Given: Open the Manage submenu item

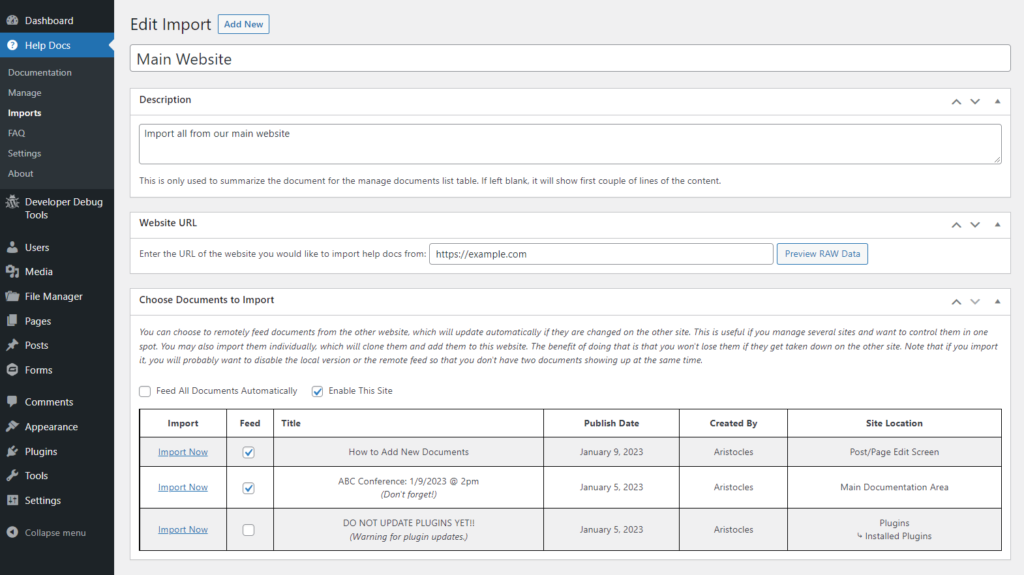Looking at the screenshot, I should [x=25, y=93].
